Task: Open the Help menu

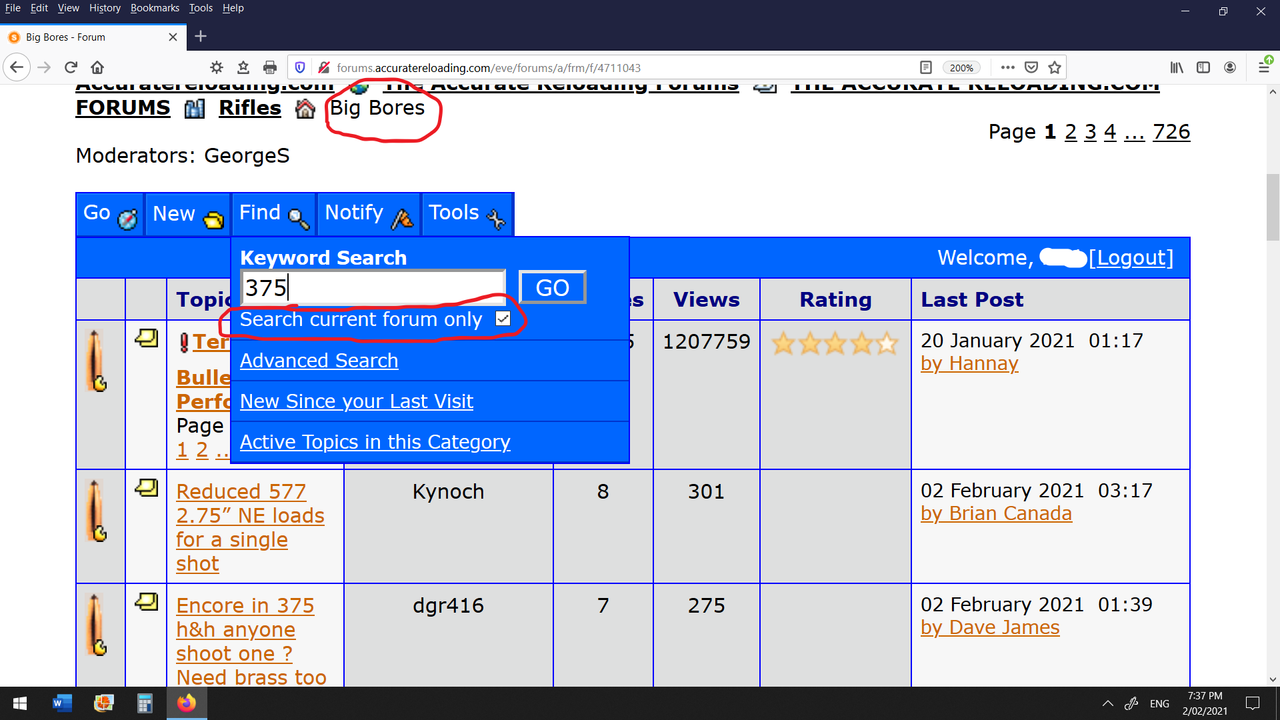Action: click(x=233, y=8)
